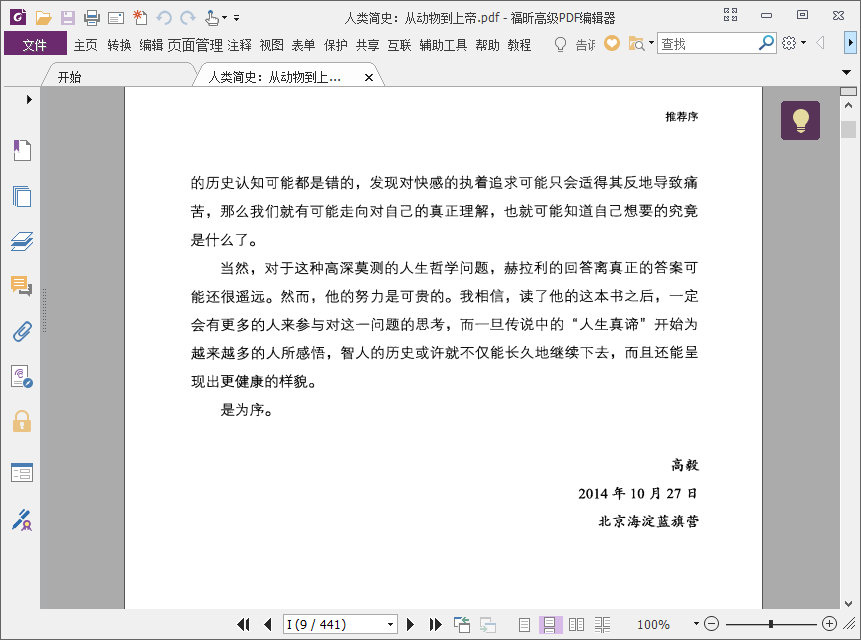Open the 共享 ribbon tab
861x640 pixels.
click(367, 45)
